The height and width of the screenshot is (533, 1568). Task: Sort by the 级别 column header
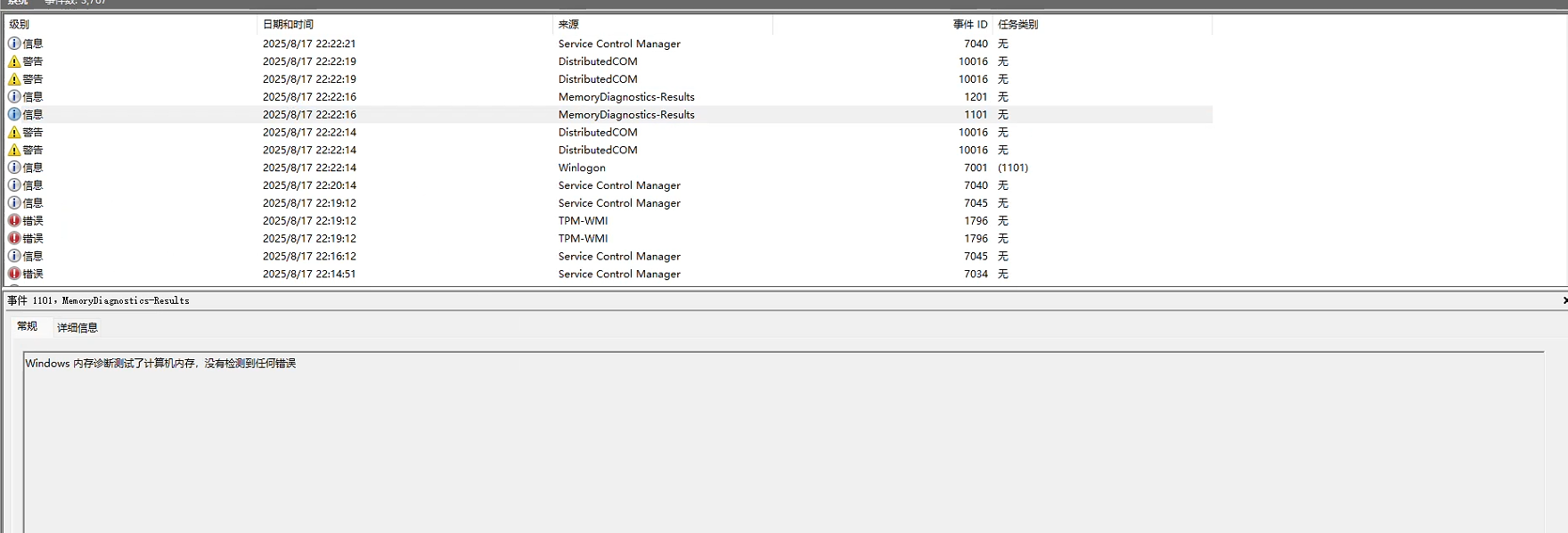131,24
